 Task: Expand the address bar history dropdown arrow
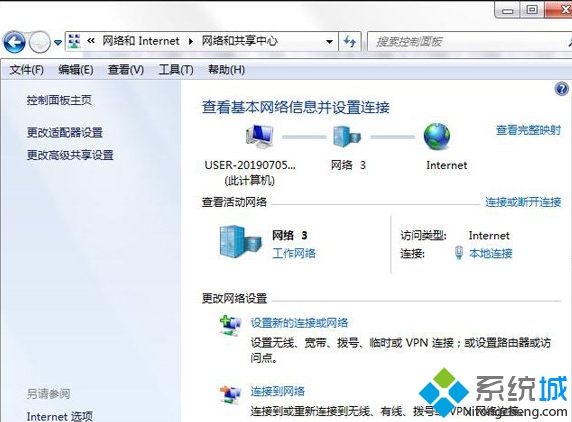pyautogui.click(x=329, y=42)
